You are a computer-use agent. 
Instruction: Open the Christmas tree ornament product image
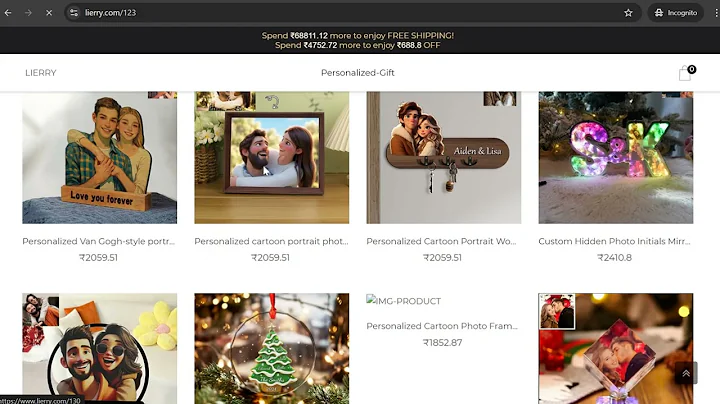tap(272, 348)
